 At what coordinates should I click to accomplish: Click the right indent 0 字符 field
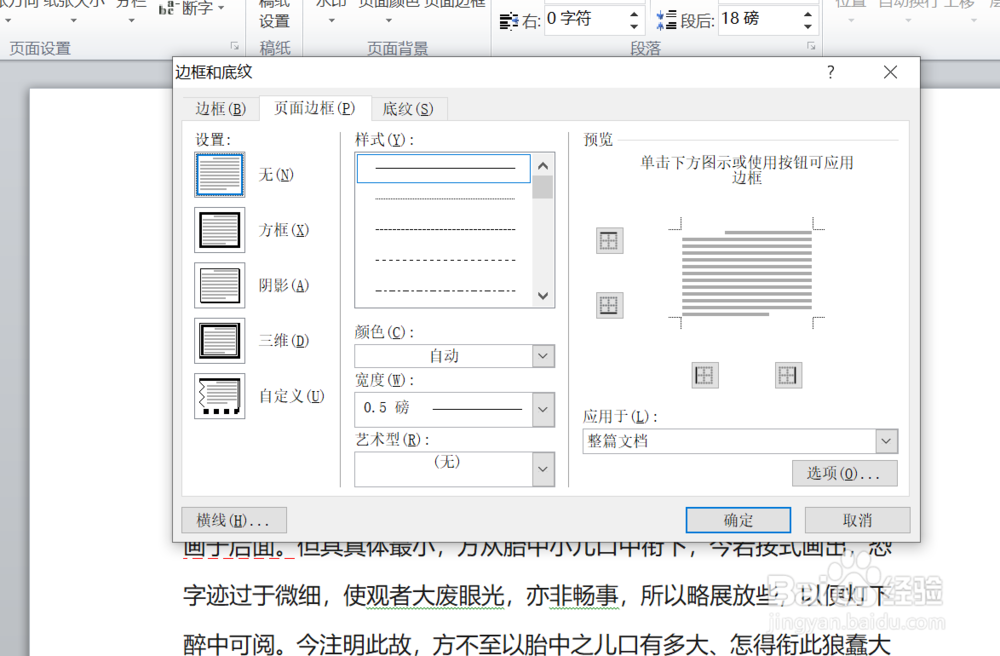click(585, 19)
